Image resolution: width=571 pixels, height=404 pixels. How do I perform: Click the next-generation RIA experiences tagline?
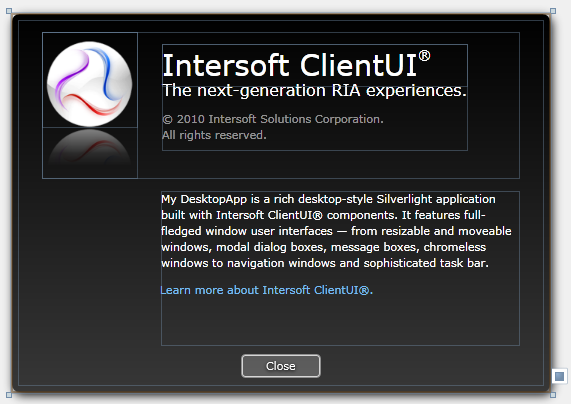pos(314,90)
